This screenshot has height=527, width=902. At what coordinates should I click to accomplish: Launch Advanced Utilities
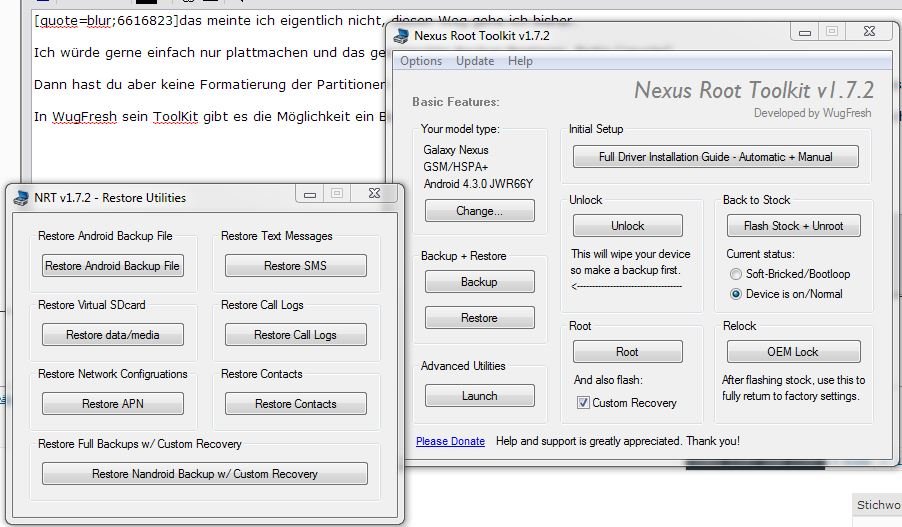click(479, 396)
